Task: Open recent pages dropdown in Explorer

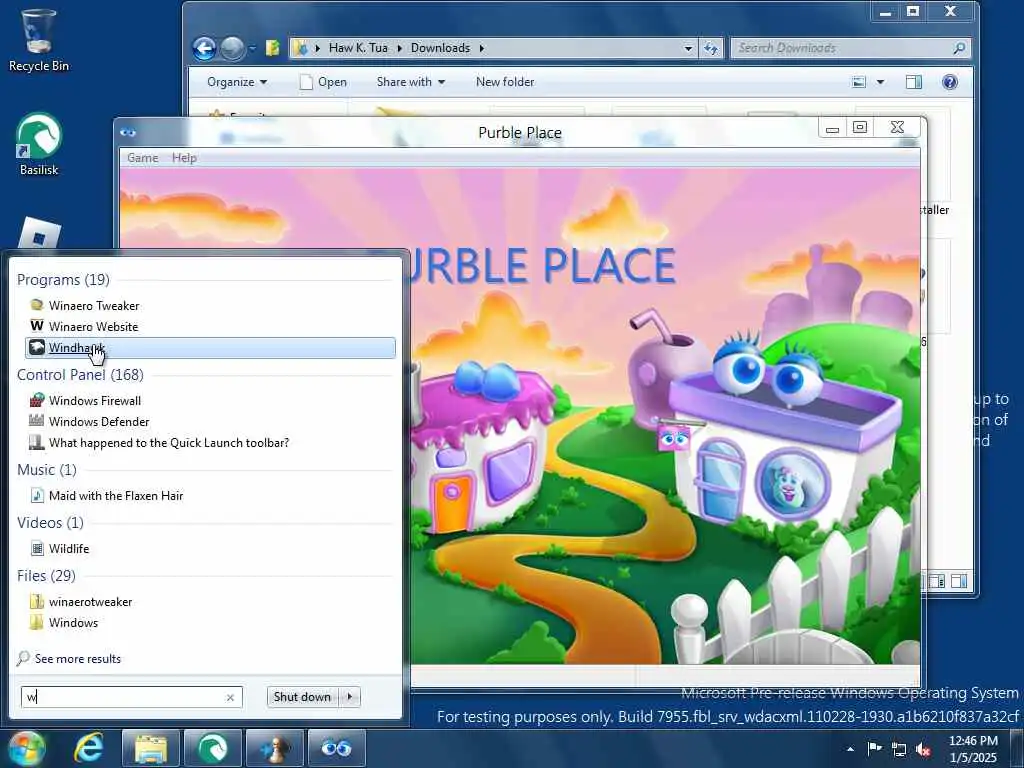Action: coord(252,48)
